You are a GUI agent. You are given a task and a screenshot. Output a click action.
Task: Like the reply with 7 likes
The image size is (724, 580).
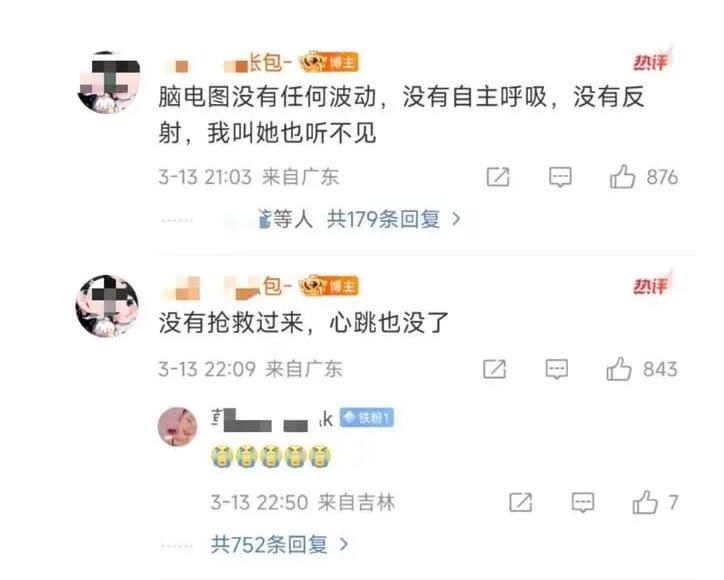click(x=645, y=502)
